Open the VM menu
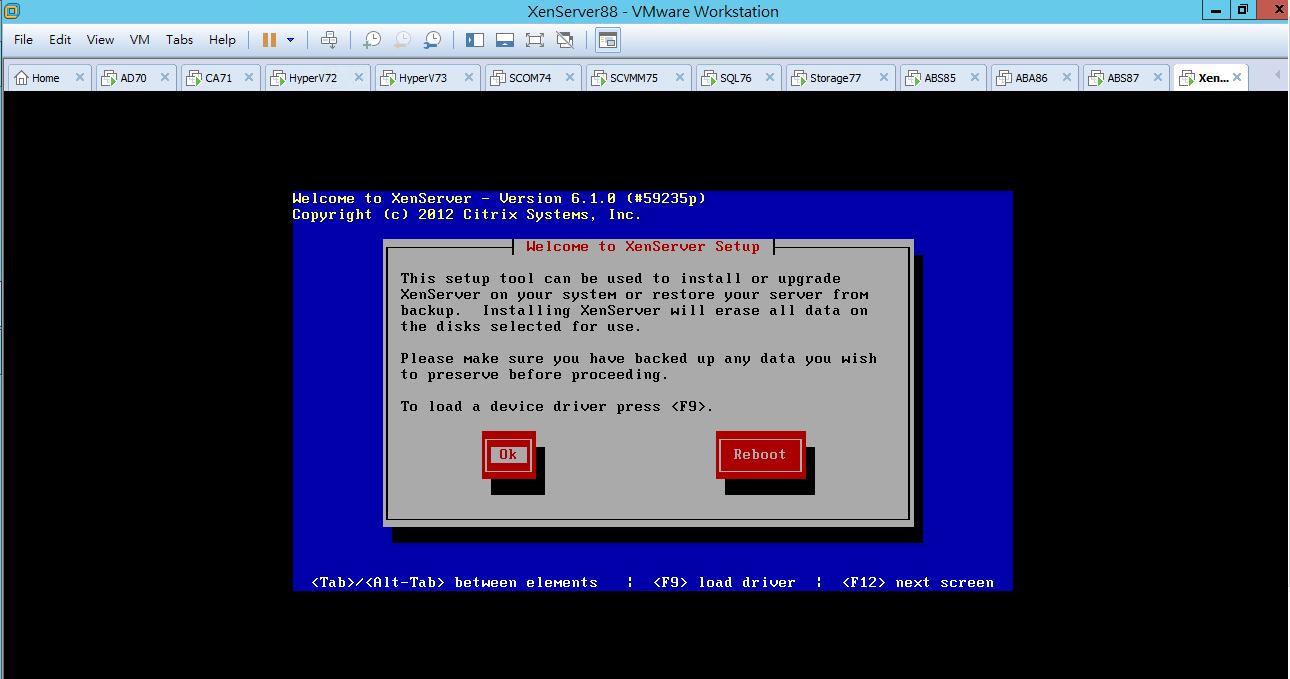The width and height of the screenshot is (1290, 679). [140, 40]
